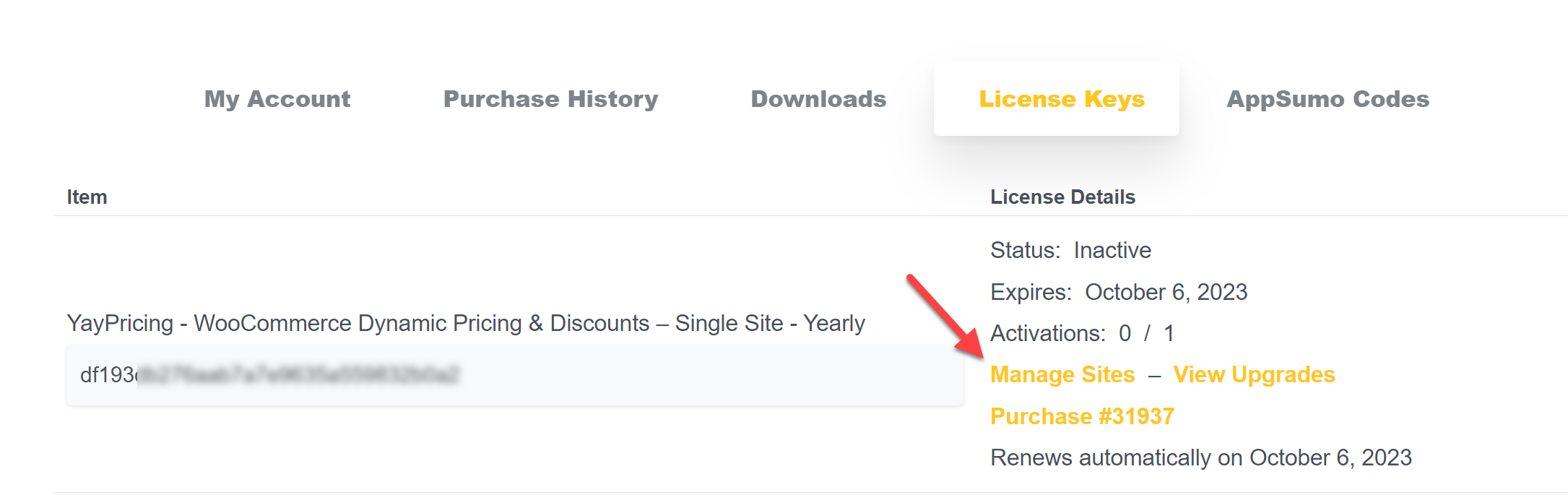
Task: Click the October 6, 2023 expiry date
Action: click(1166, 292)
